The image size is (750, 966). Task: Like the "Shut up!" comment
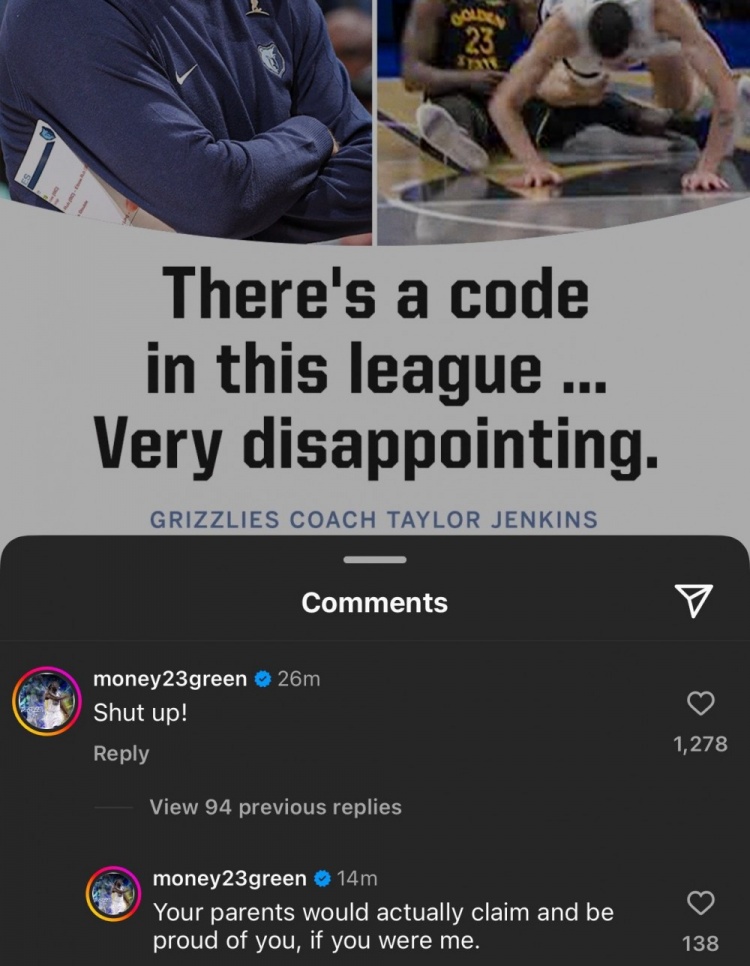click(x=701, y=703)
